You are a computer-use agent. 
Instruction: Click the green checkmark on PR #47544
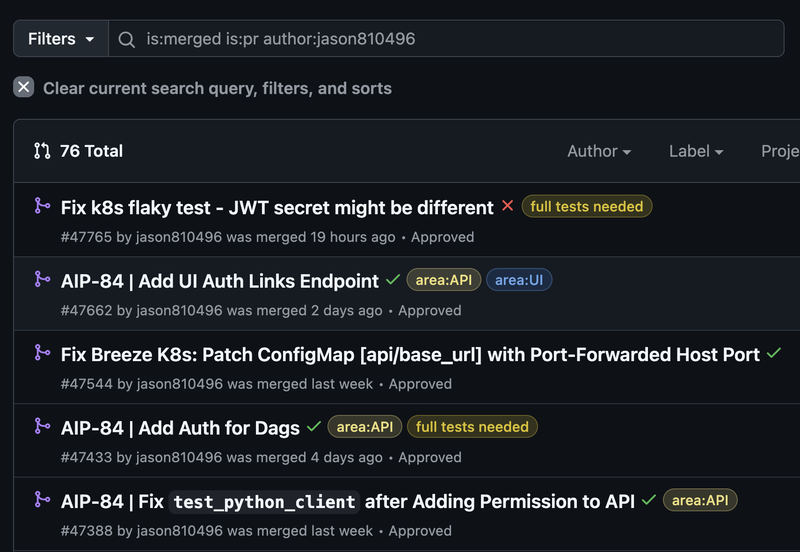774,353
